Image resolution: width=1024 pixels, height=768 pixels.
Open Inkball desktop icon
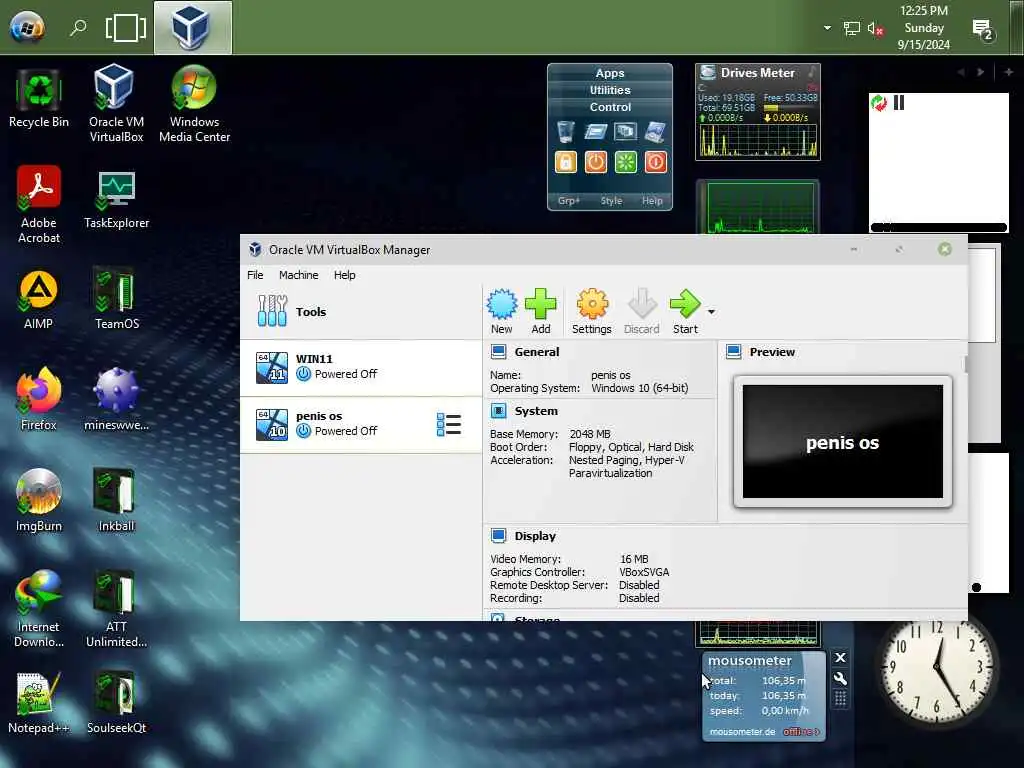coord(116,500)
